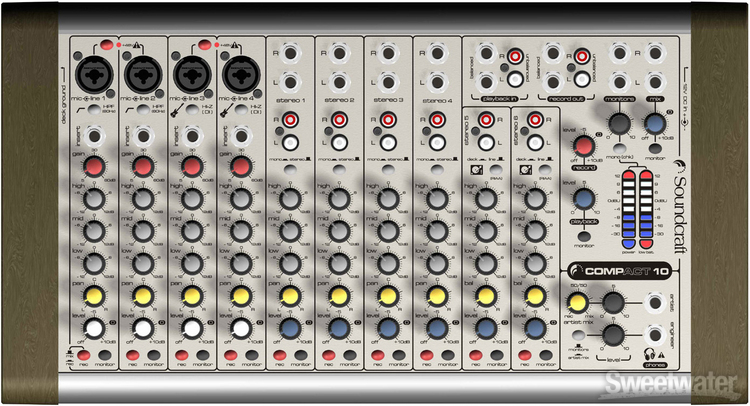
Task: Click the stereo 4 white RCA left input
Action: (437, 143)
